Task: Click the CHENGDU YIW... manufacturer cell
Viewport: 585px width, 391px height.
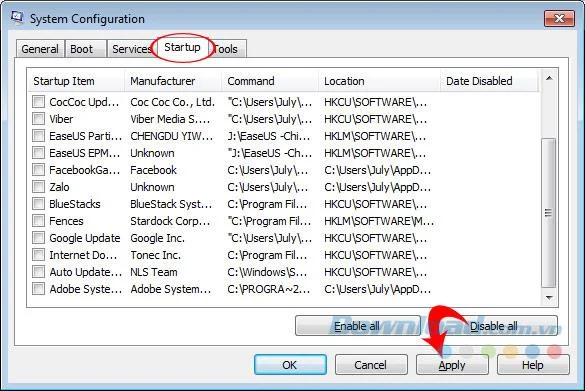Action: pos(172,136)
